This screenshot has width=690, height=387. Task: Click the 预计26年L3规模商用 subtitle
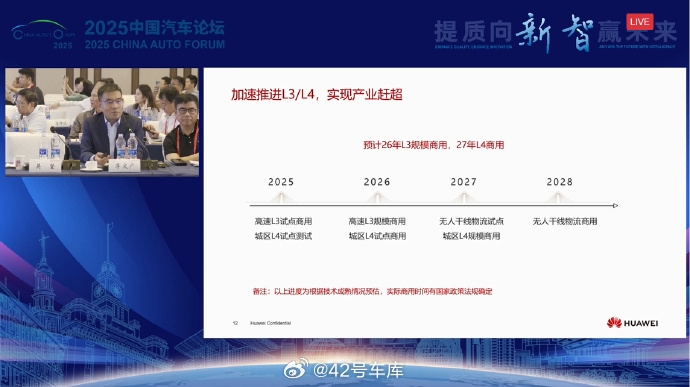tap(433, 145)
